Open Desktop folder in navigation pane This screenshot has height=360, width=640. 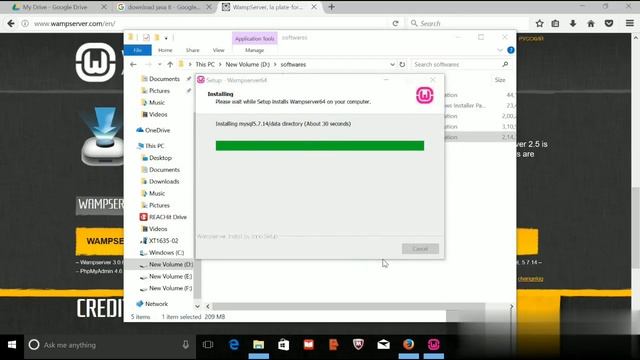pyautogui.click(x=160, y=158)
